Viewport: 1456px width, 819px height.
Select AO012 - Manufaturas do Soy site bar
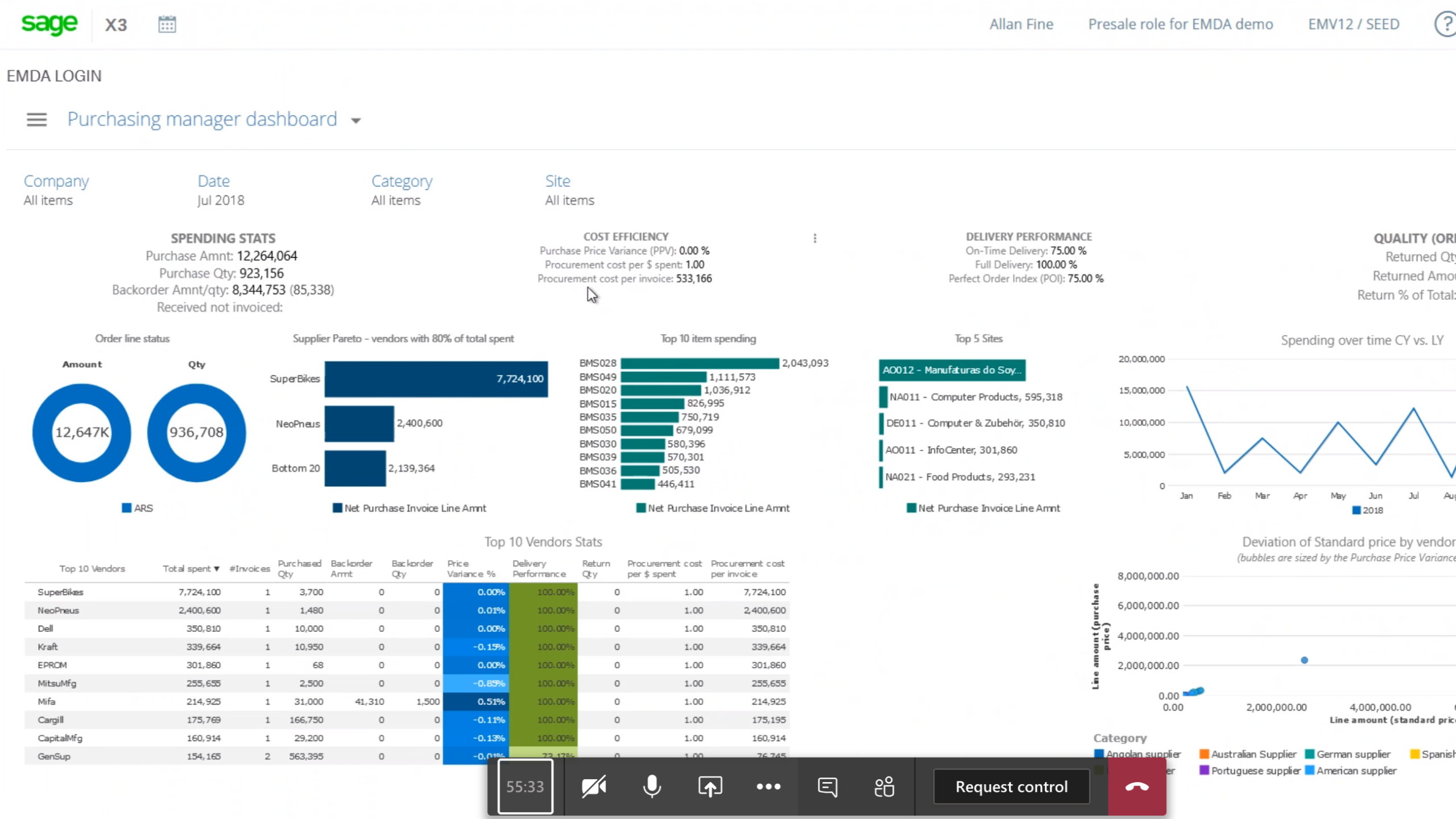[x=952, y=370]
